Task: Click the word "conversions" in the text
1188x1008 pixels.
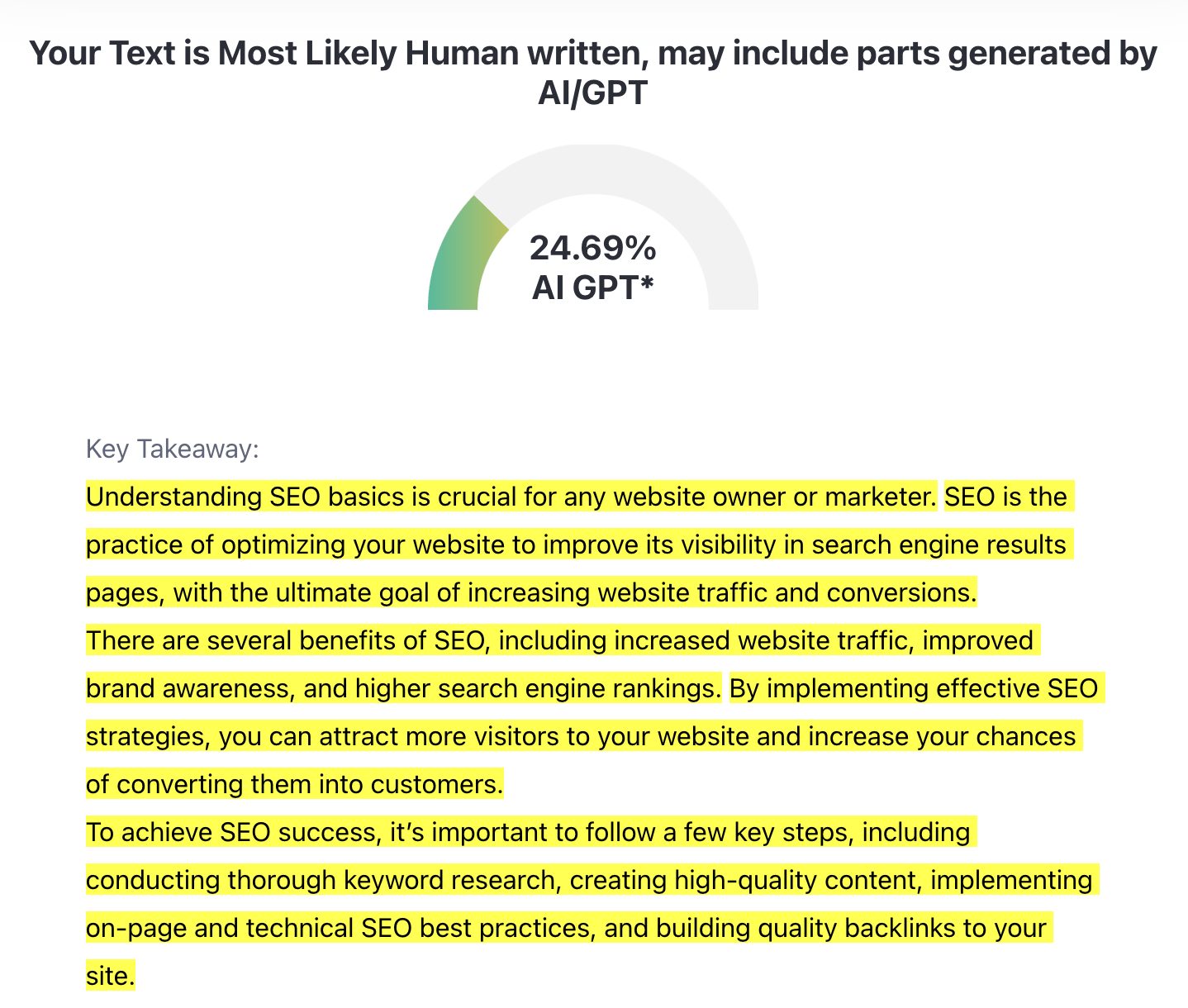Action: click(901, 593)
